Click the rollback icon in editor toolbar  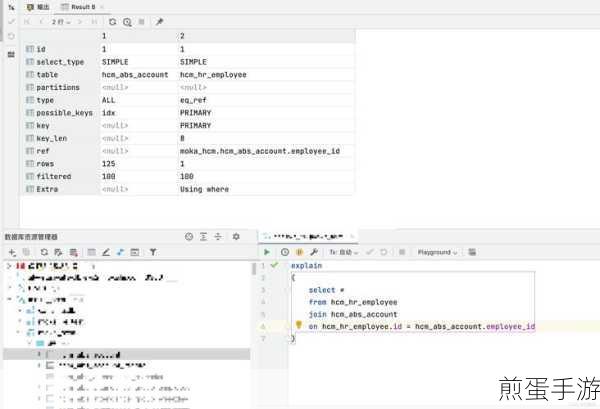pyautogui.click(x=384, y=252)
